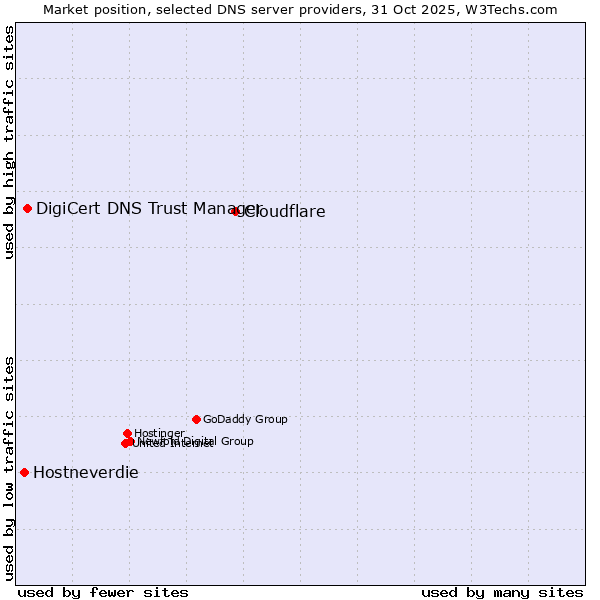Open the Hostneverdie label
This screenshot has width=600, height=600.
pos(86,473)
